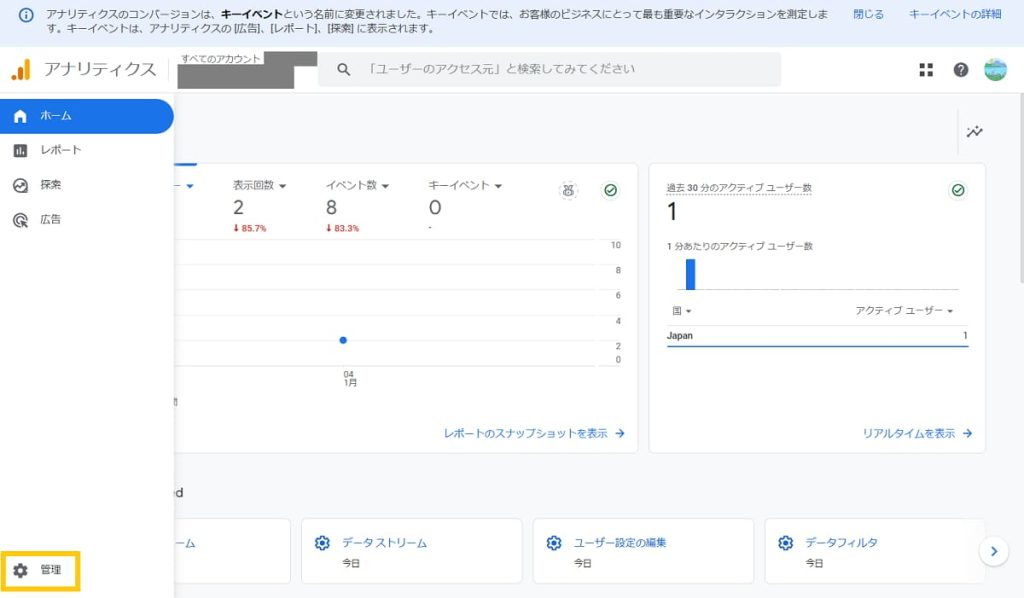Open the account profile avatar
Screen dimensions: 1024x598
[995, 69]
